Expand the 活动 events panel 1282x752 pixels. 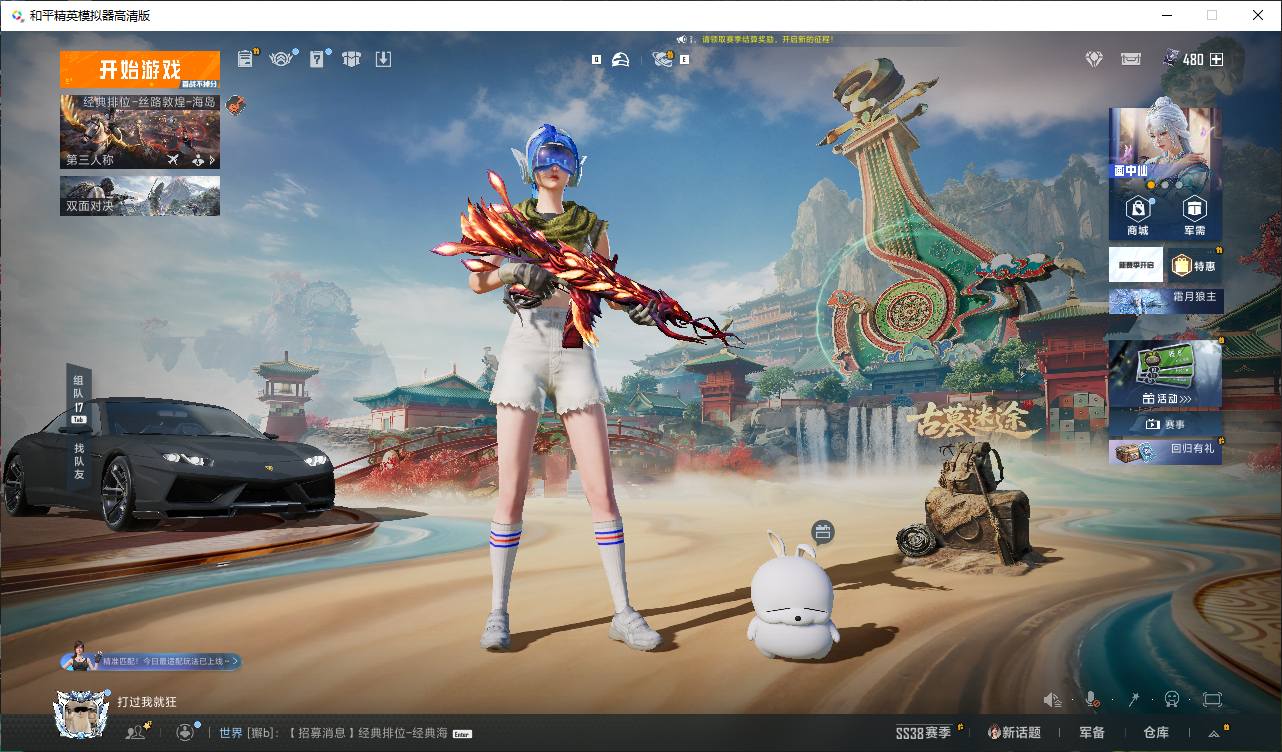(x=1166, y=398)
